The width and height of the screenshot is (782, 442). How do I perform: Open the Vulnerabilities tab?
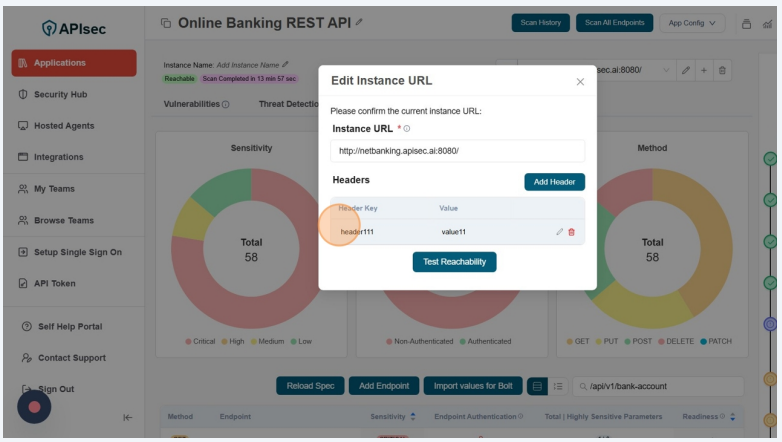196,104
